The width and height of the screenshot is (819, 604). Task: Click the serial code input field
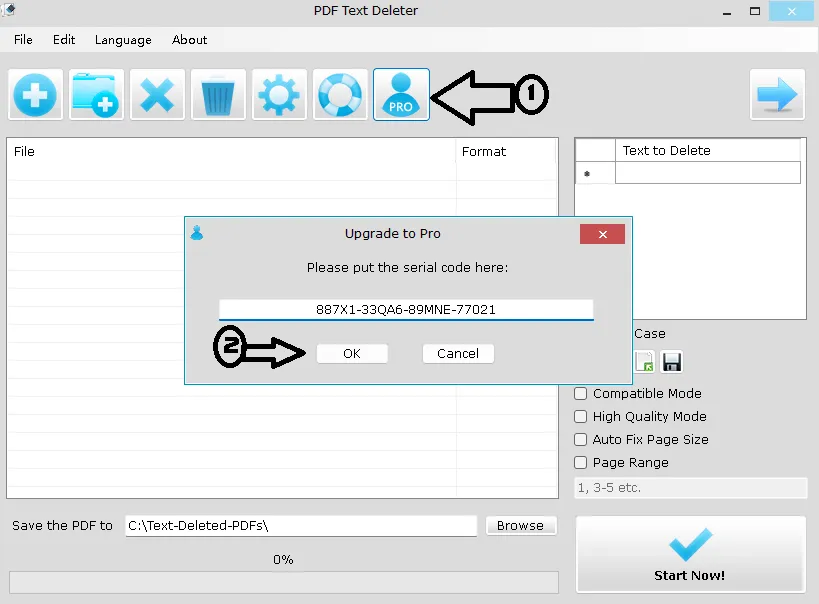tap(406, 310)
